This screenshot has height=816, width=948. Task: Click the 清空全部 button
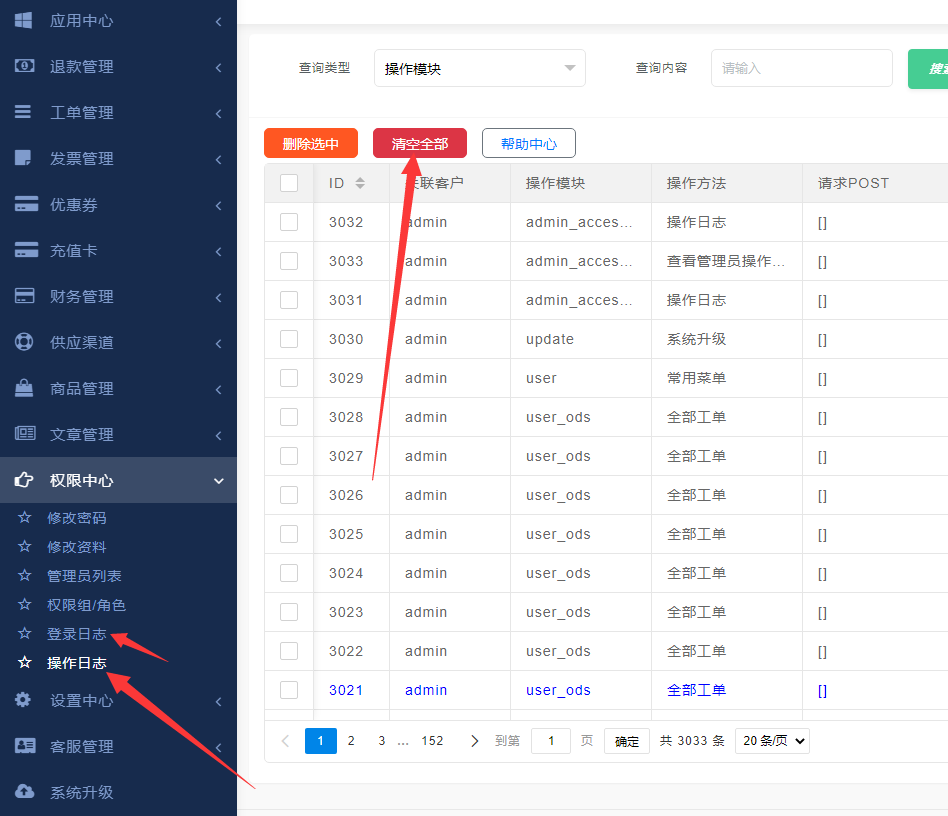tap(420, 143)
